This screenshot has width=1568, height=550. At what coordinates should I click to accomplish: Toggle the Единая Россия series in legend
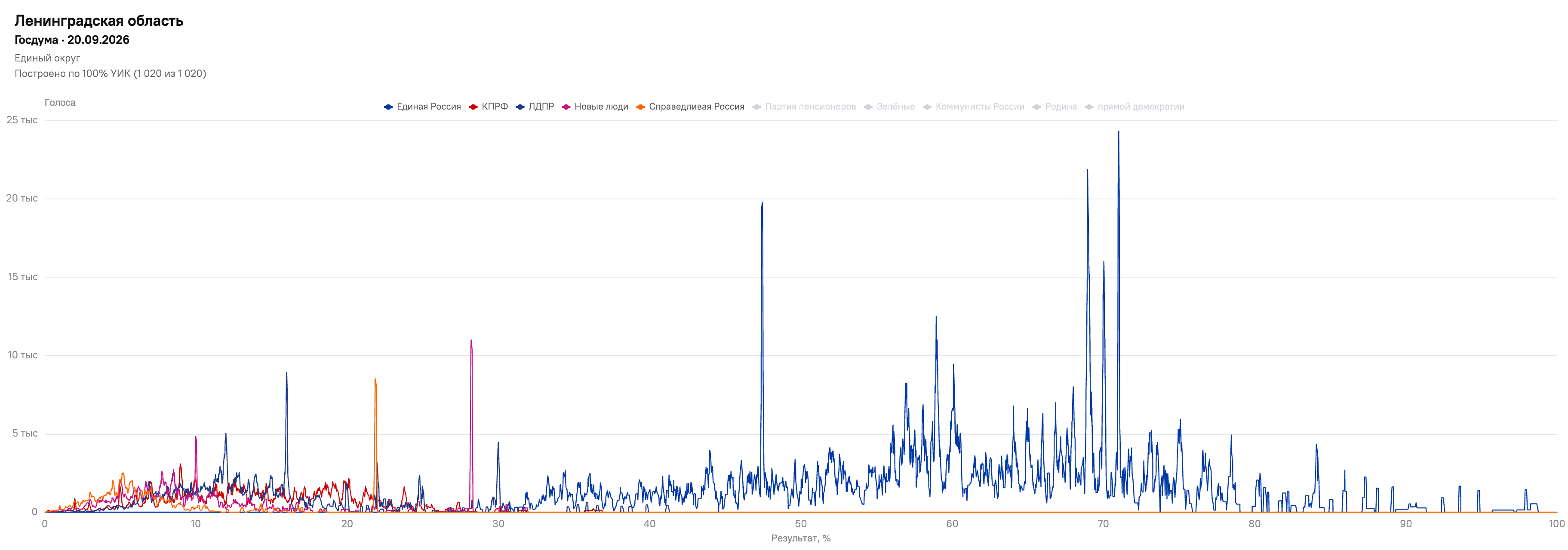422,107
